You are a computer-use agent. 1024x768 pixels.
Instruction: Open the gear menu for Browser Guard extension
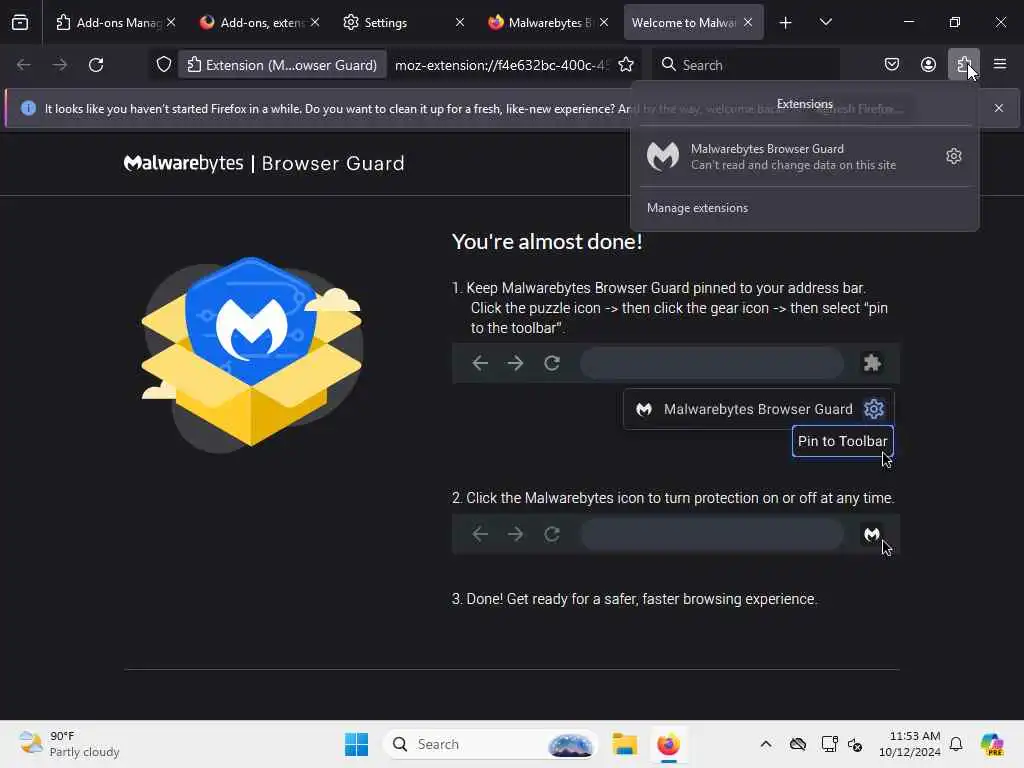click(953, 156)
